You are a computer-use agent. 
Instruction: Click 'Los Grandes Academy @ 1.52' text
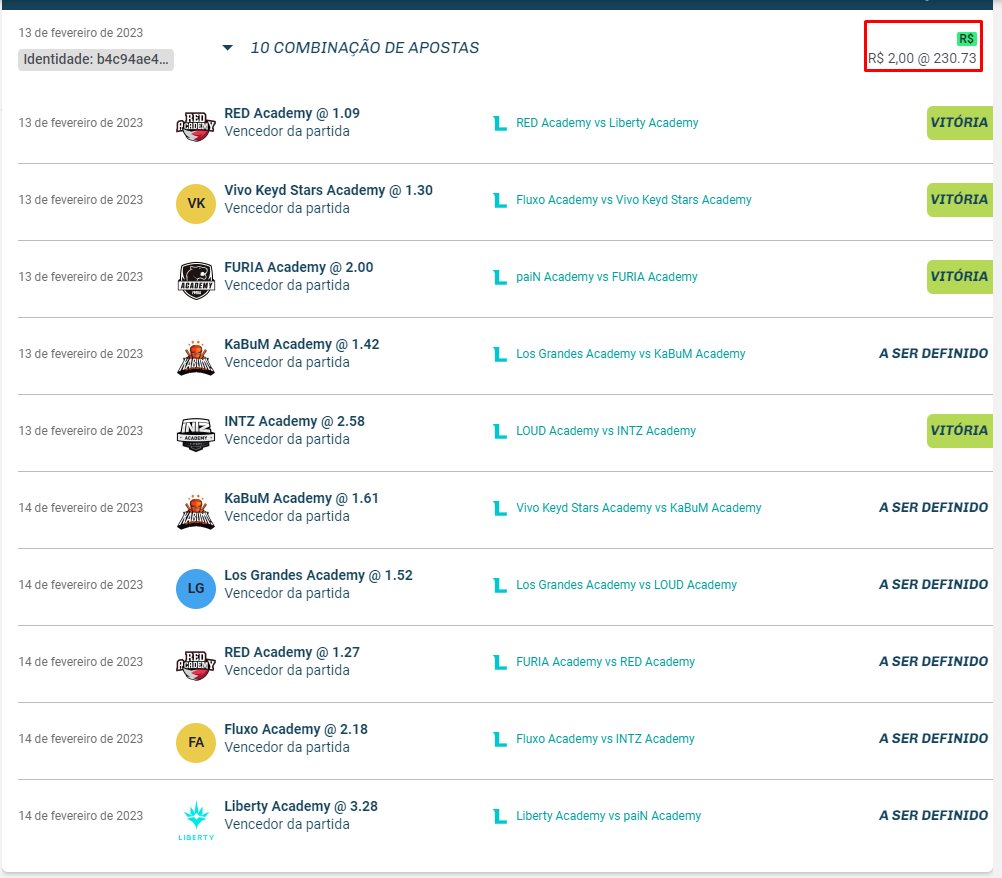(318, 575)
